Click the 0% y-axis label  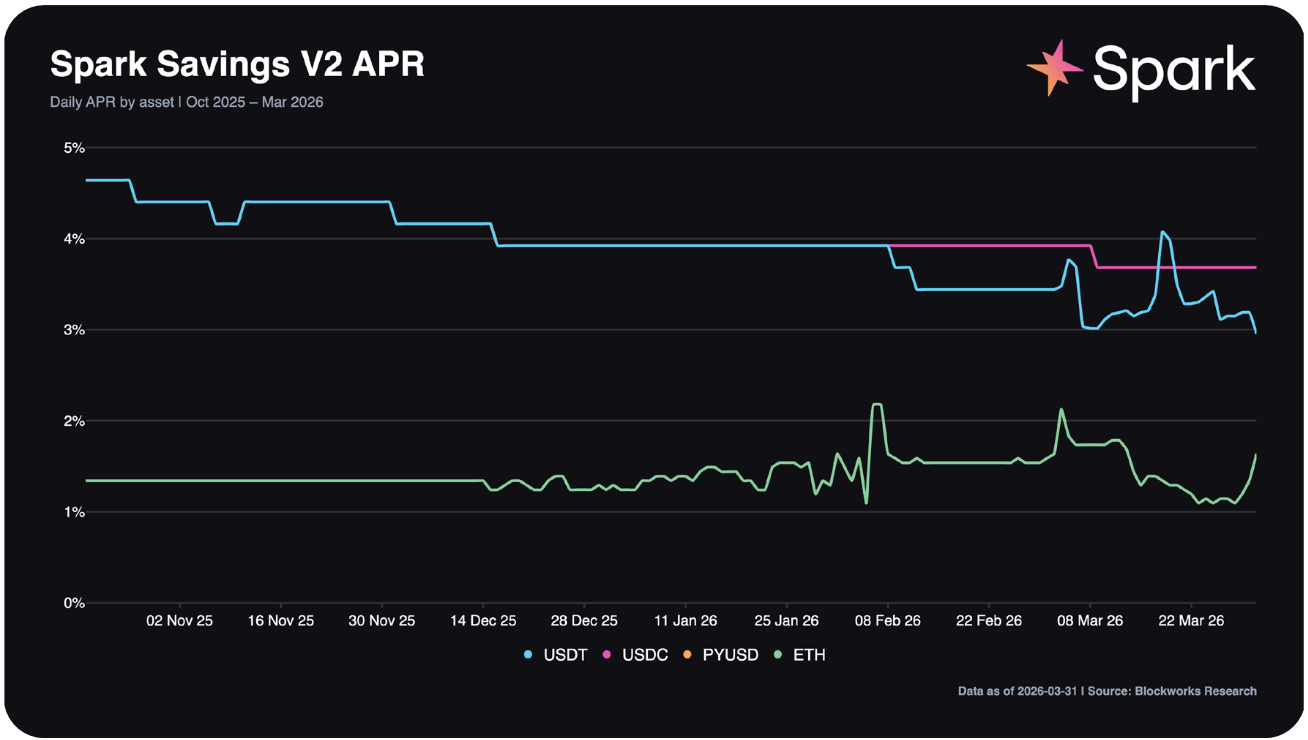coord(75,603)
